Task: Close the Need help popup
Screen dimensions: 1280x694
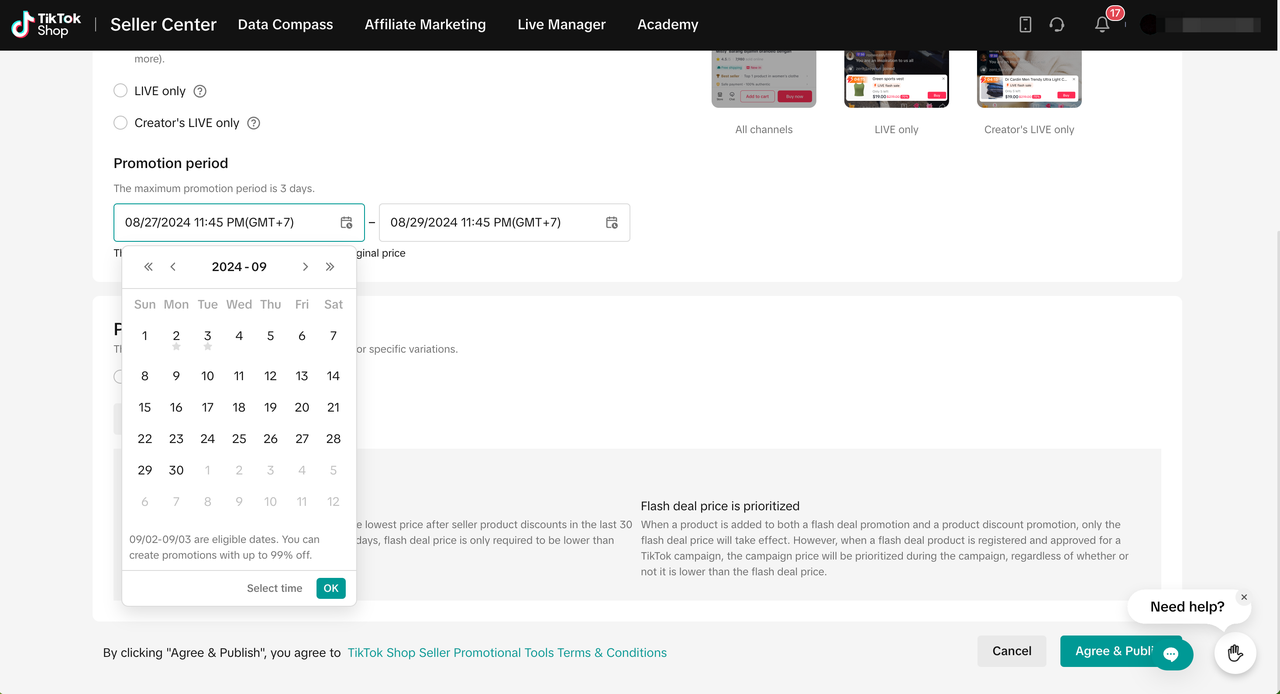Action: [1244, 597]
